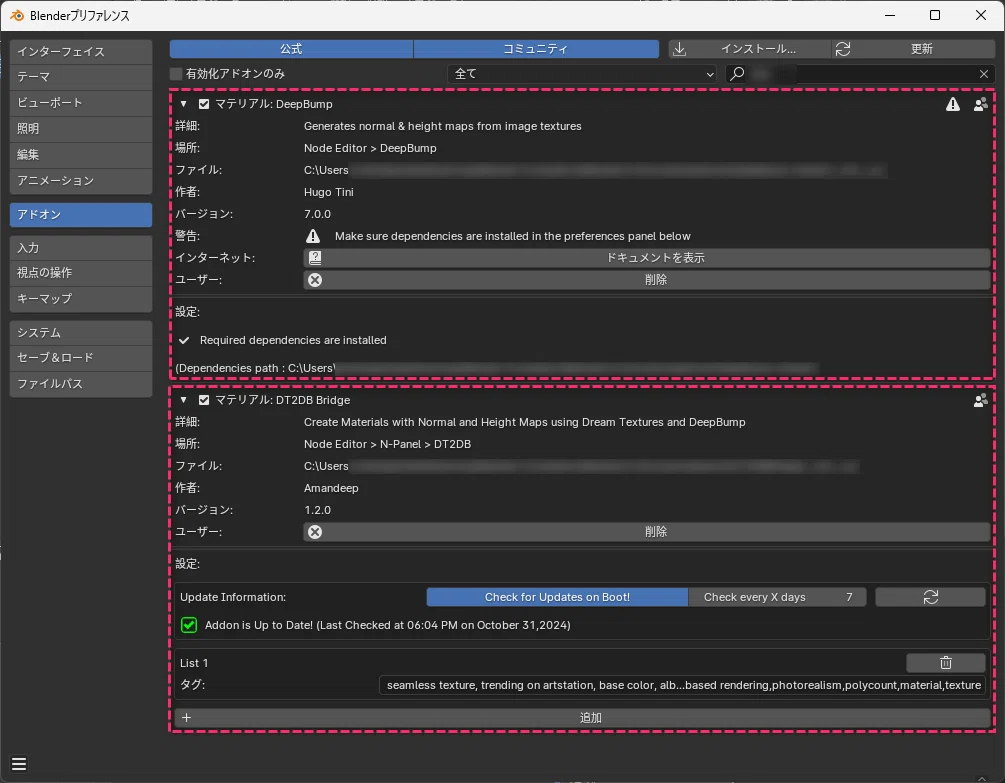1005x783 pixels.
Task: Click ドキュメントを表示 for DeepBump
Action: point(647,258)
